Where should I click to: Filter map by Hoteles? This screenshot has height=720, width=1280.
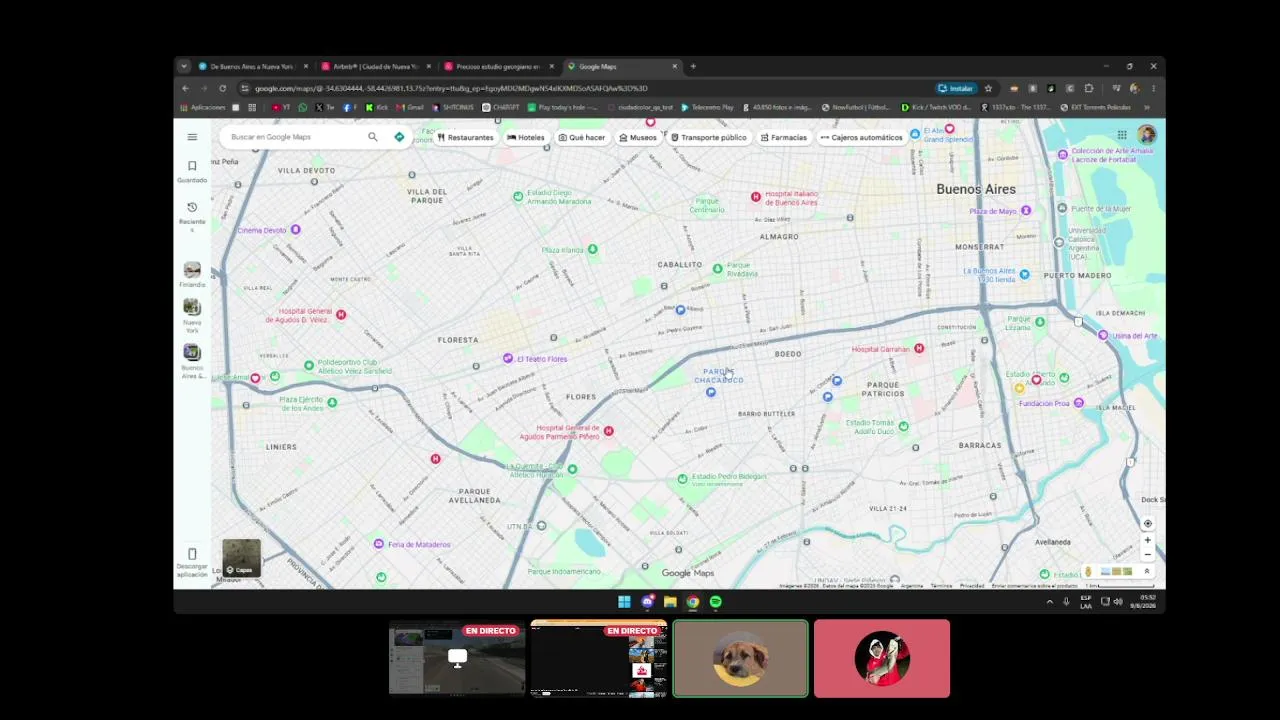click(x=526, y=137)
